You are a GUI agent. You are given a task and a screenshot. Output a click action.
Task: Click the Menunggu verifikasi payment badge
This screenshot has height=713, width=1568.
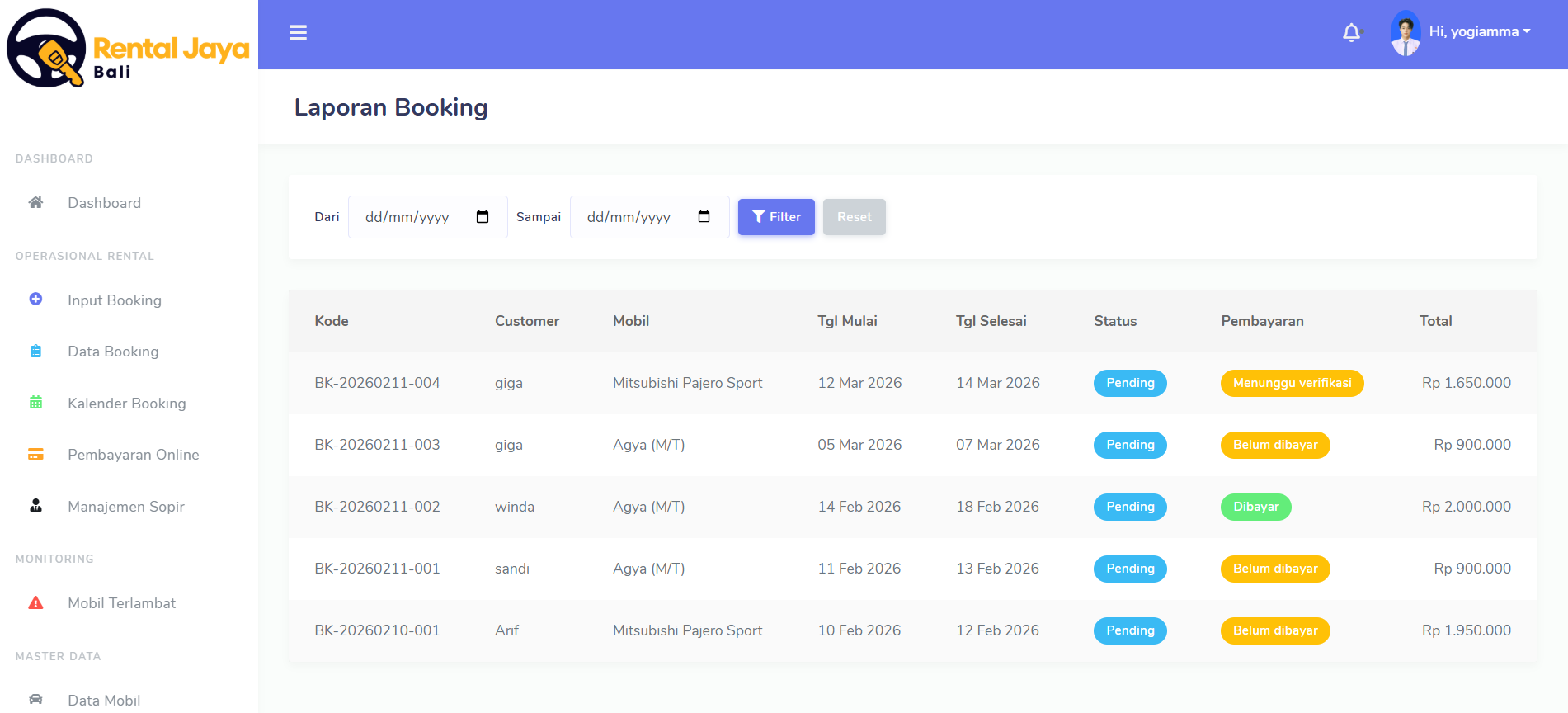tap(1292, 383)
